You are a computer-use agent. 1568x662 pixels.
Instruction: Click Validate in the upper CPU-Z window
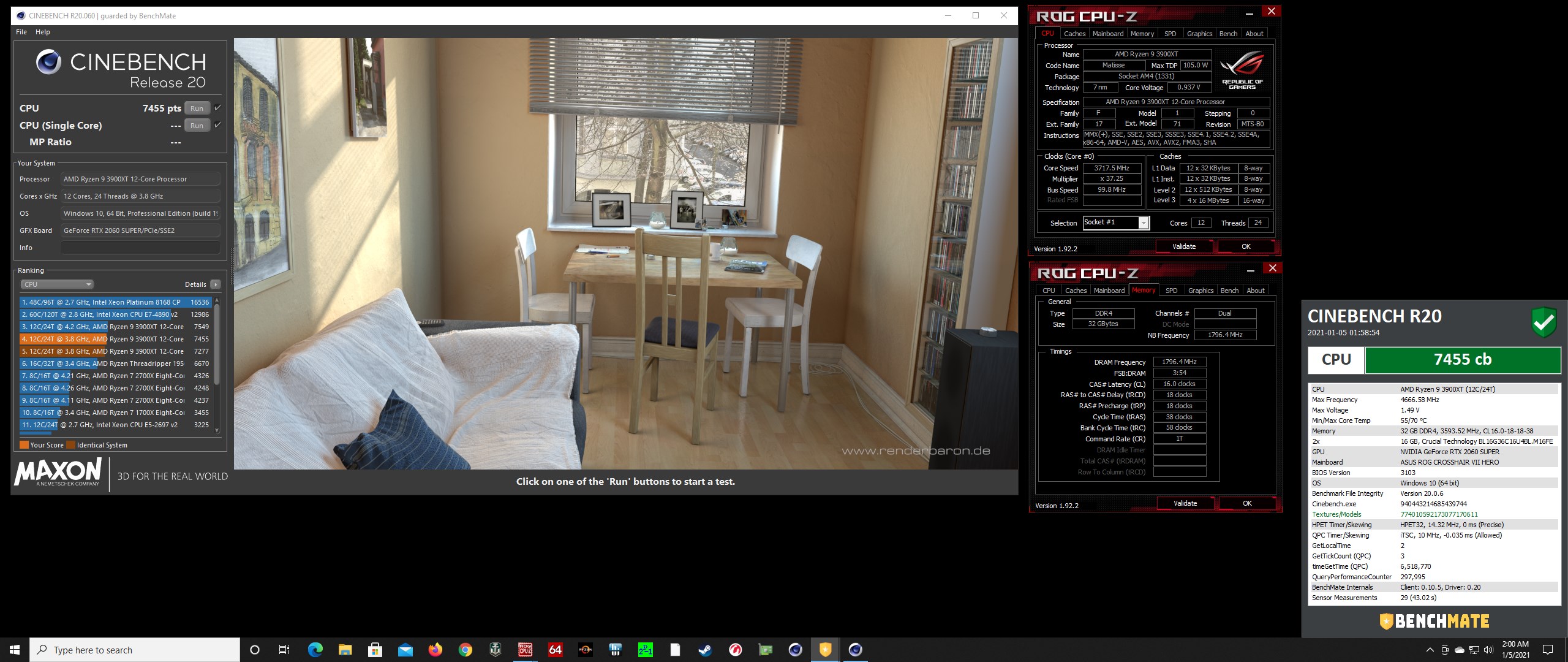click(1184, 246)
